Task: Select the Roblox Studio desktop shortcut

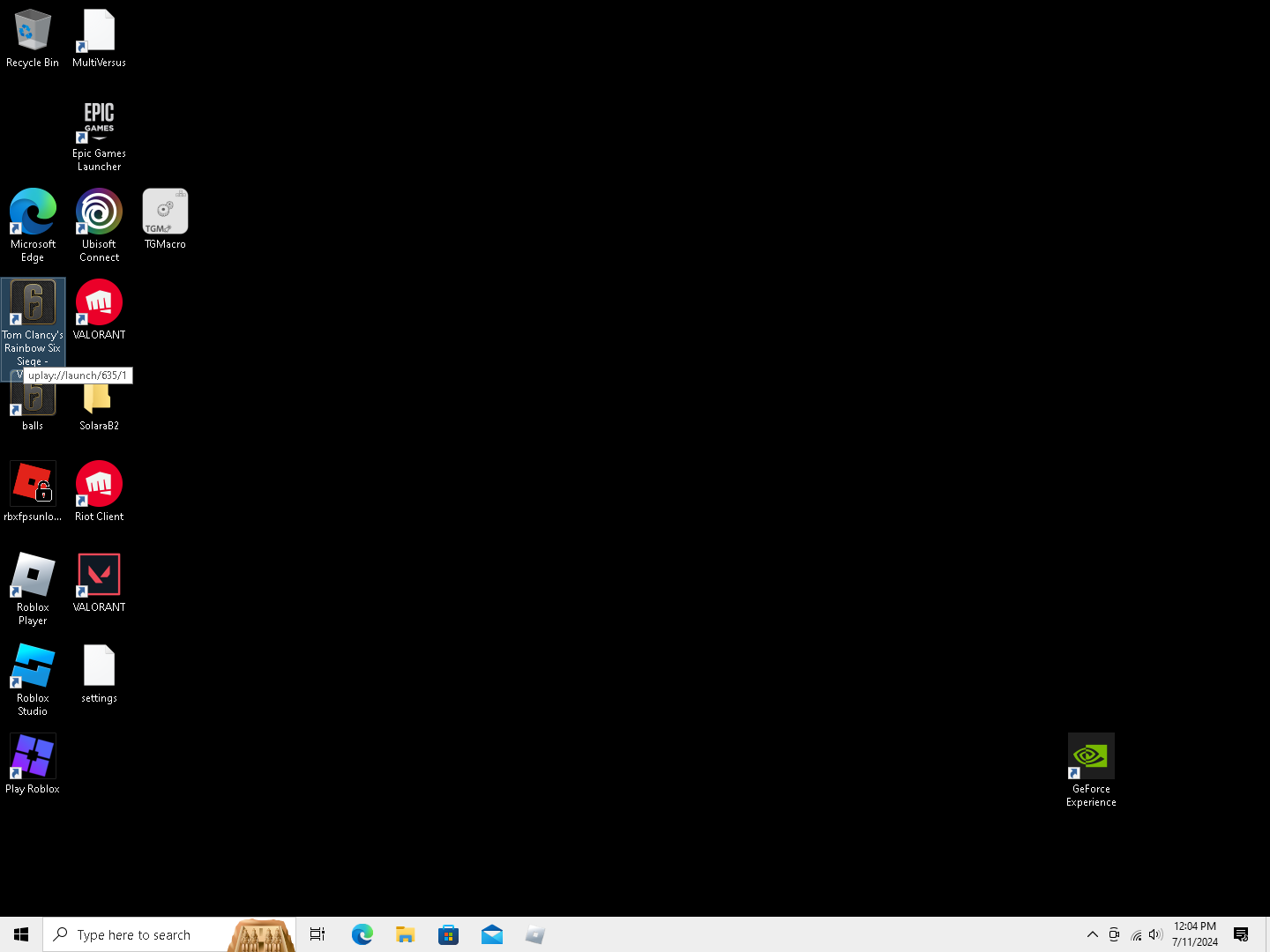Action: click(33, 680)
